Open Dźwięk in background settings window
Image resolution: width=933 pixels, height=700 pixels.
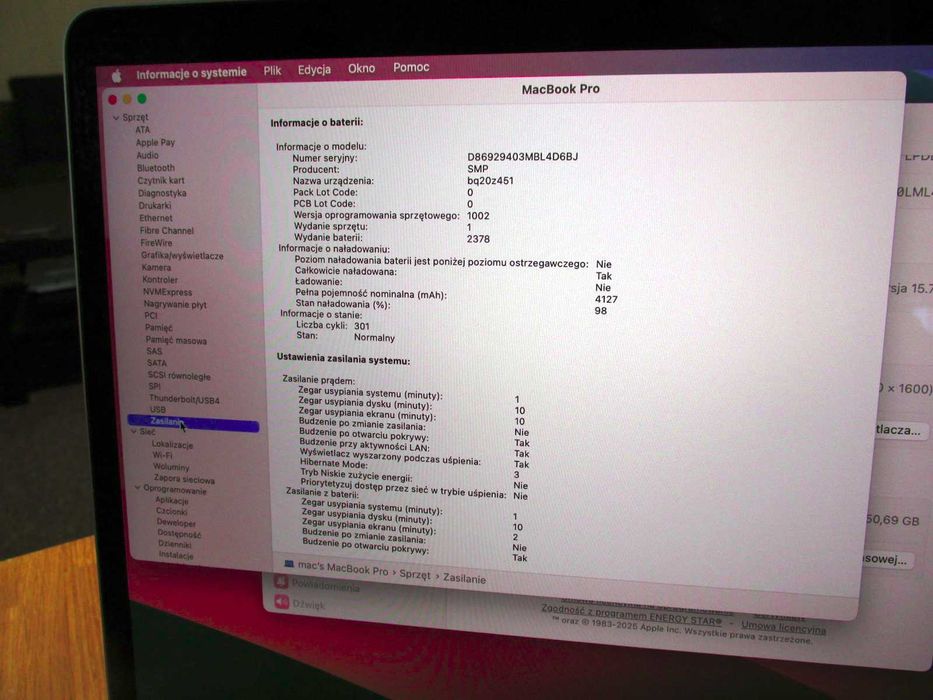[x=308, y=604]
